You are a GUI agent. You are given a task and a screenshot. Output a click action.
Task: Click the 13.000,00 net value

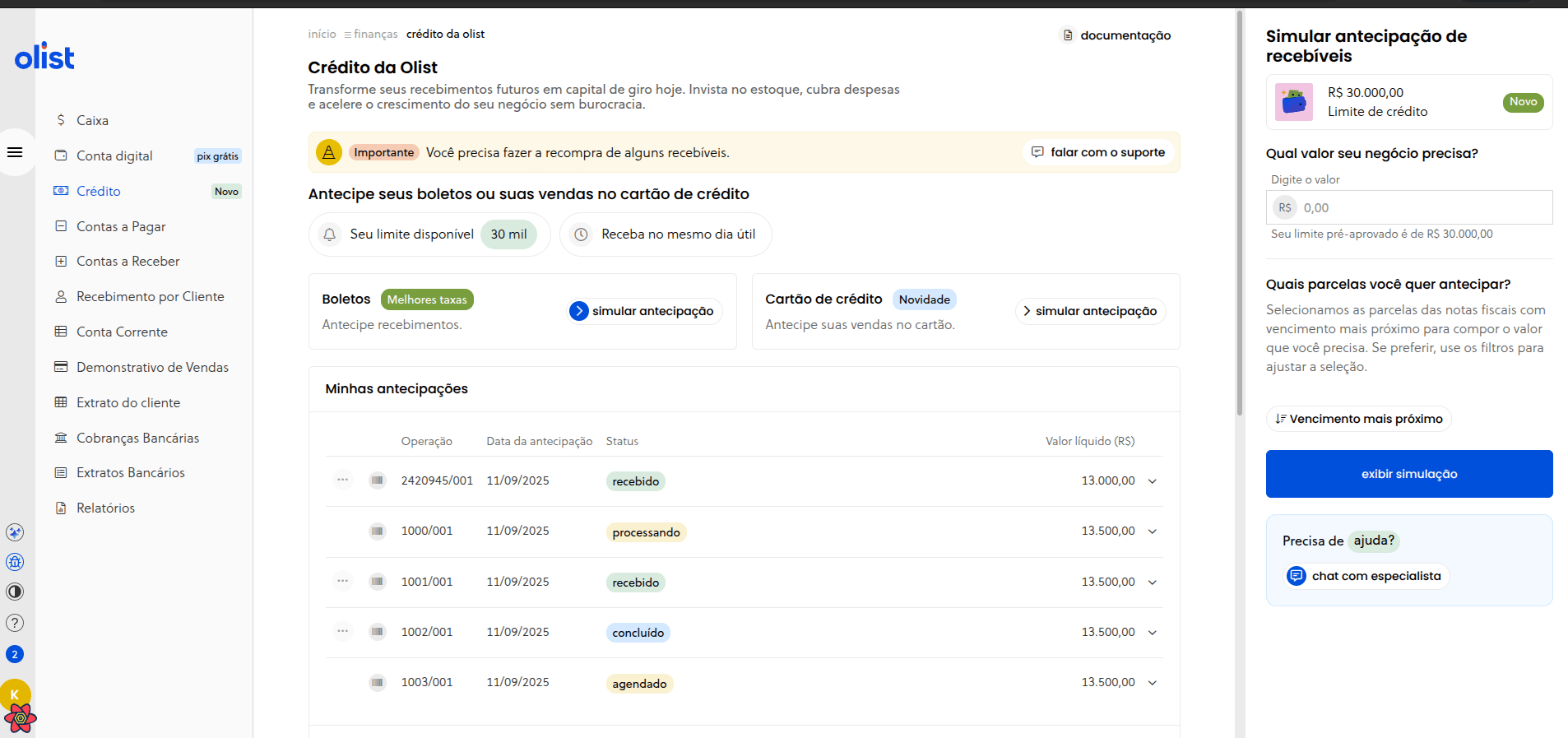[1107, 480]
